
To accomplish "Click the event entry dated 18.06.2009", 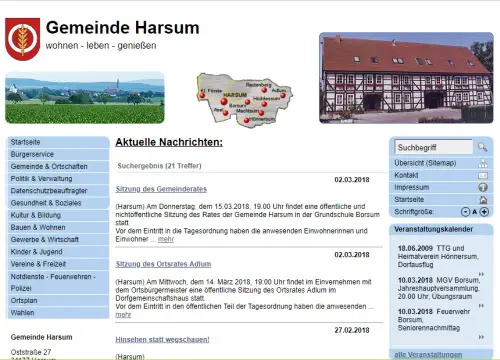I will click(438, 256).
